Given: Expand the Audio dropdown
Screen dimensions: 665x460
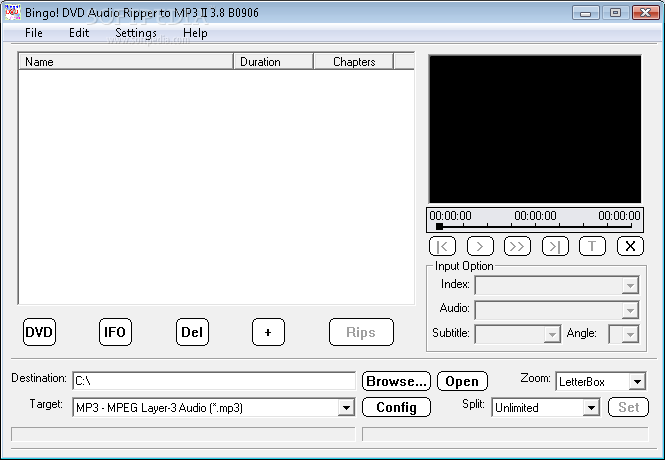Looking at the screenshot, I should coord(630,310).
